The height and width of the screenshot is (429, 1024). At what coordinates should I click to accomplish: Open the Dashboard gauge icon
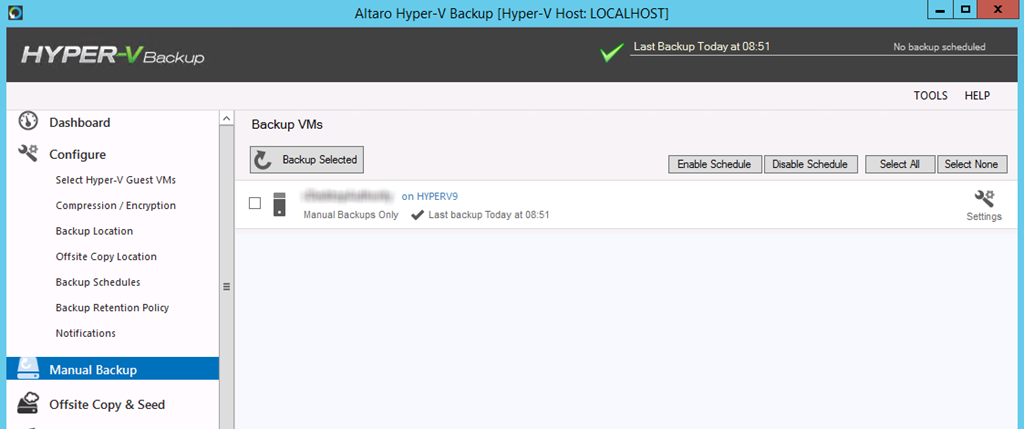28,122
